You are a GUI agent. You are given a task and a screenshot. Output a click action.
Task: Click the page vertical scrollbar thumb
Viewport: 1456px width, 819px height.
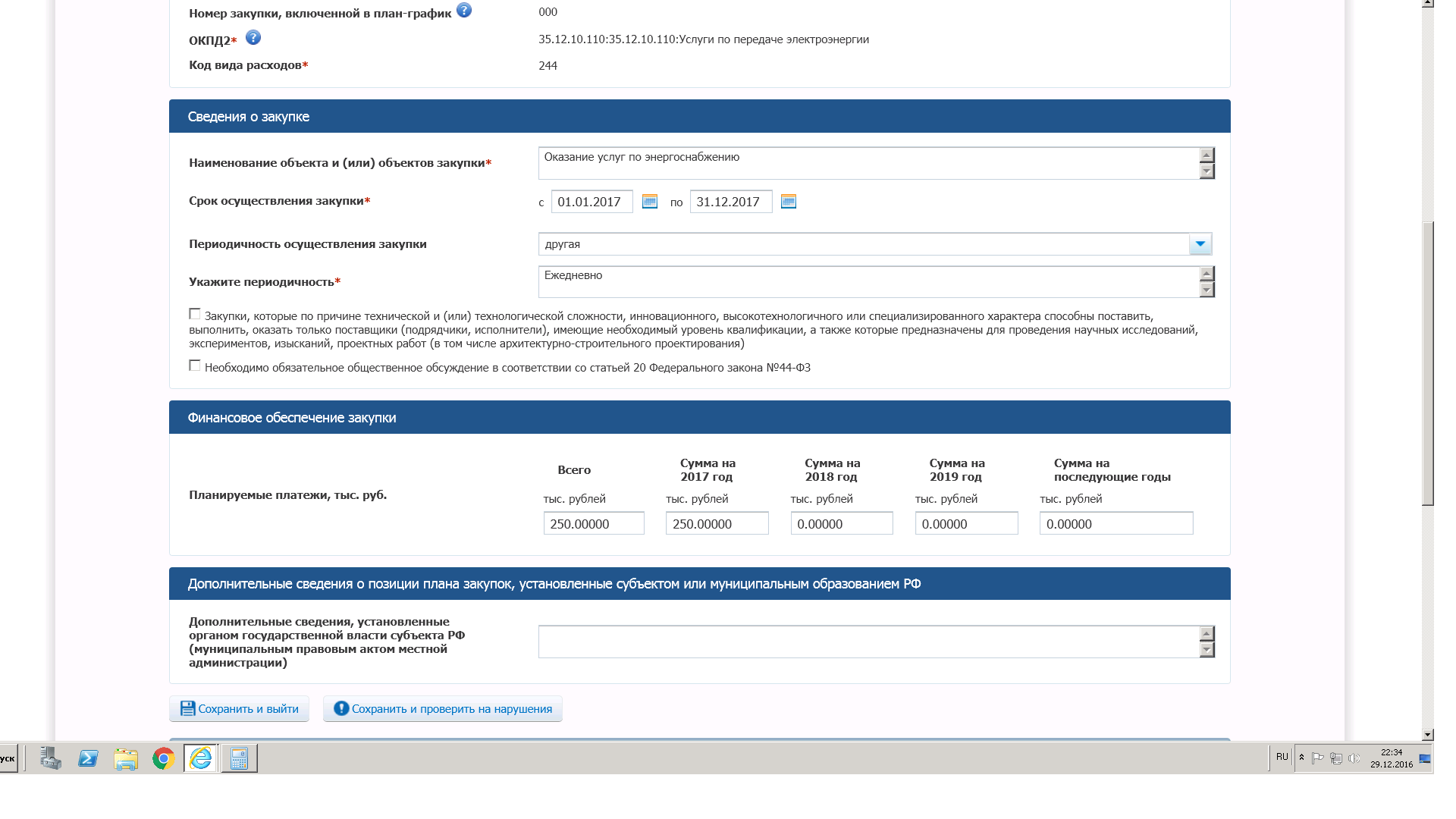click(x=1428, y=364)
